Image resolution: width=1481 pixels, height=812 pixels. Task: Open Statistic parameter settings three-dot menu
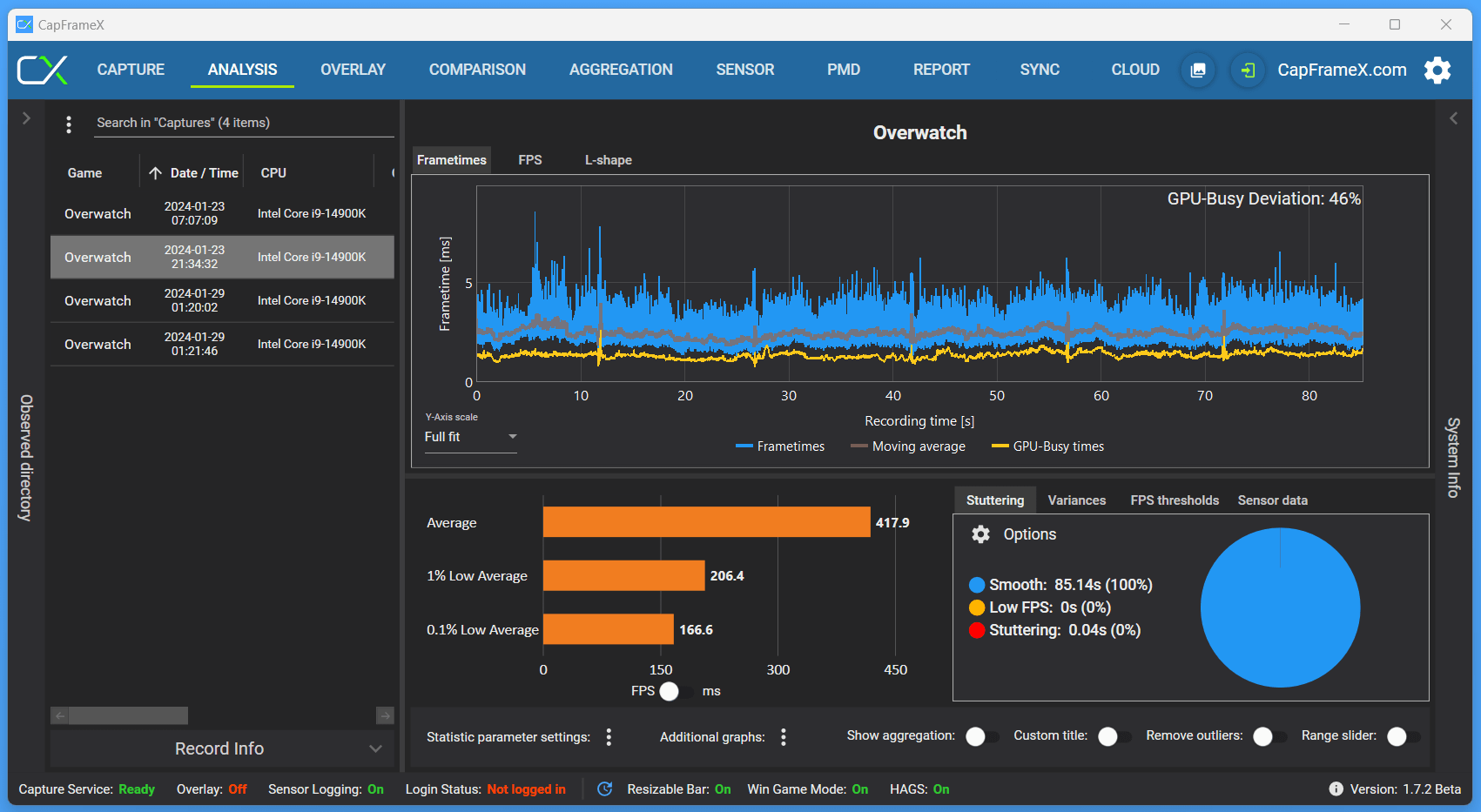click(609, 737)
